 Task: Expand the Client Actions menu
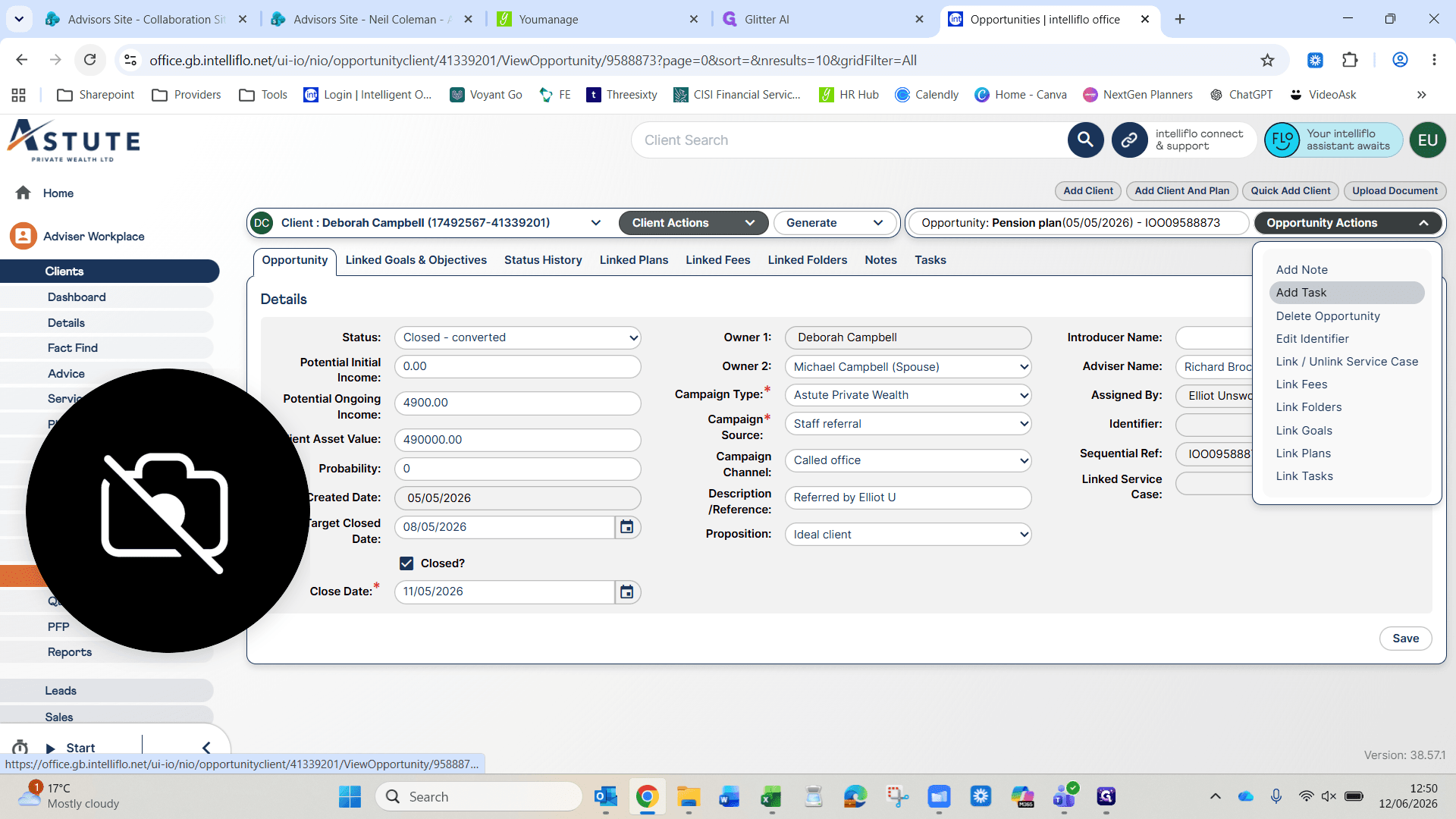pos(693,223)
